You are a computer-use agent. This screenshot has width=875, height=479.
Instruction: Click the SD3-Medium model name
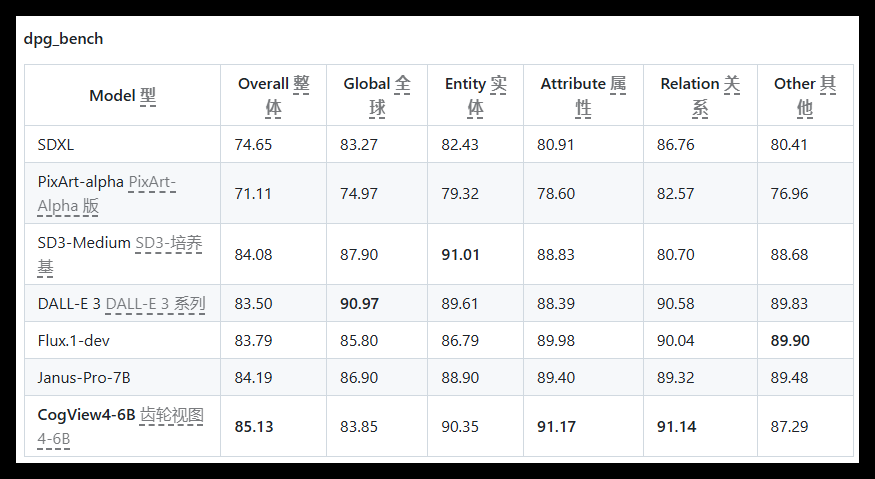click(x=84, y=243)
